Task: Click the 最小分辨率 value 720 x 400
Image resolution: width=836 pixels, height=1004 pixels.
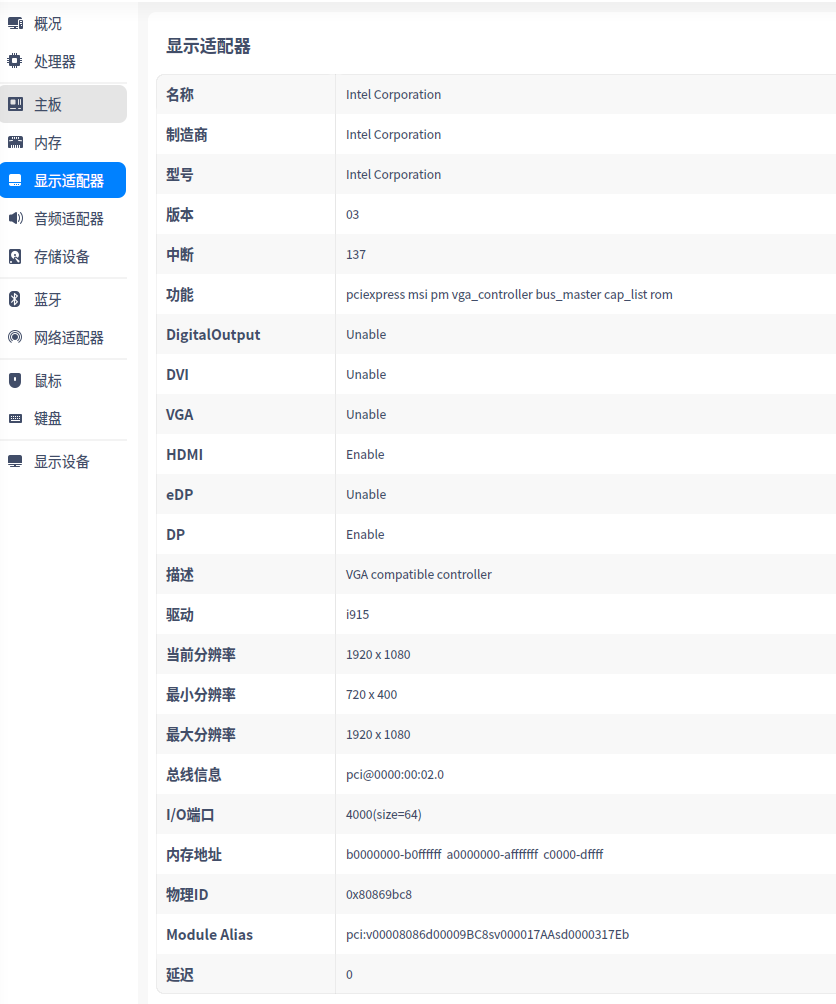Action: pos(371,695)
